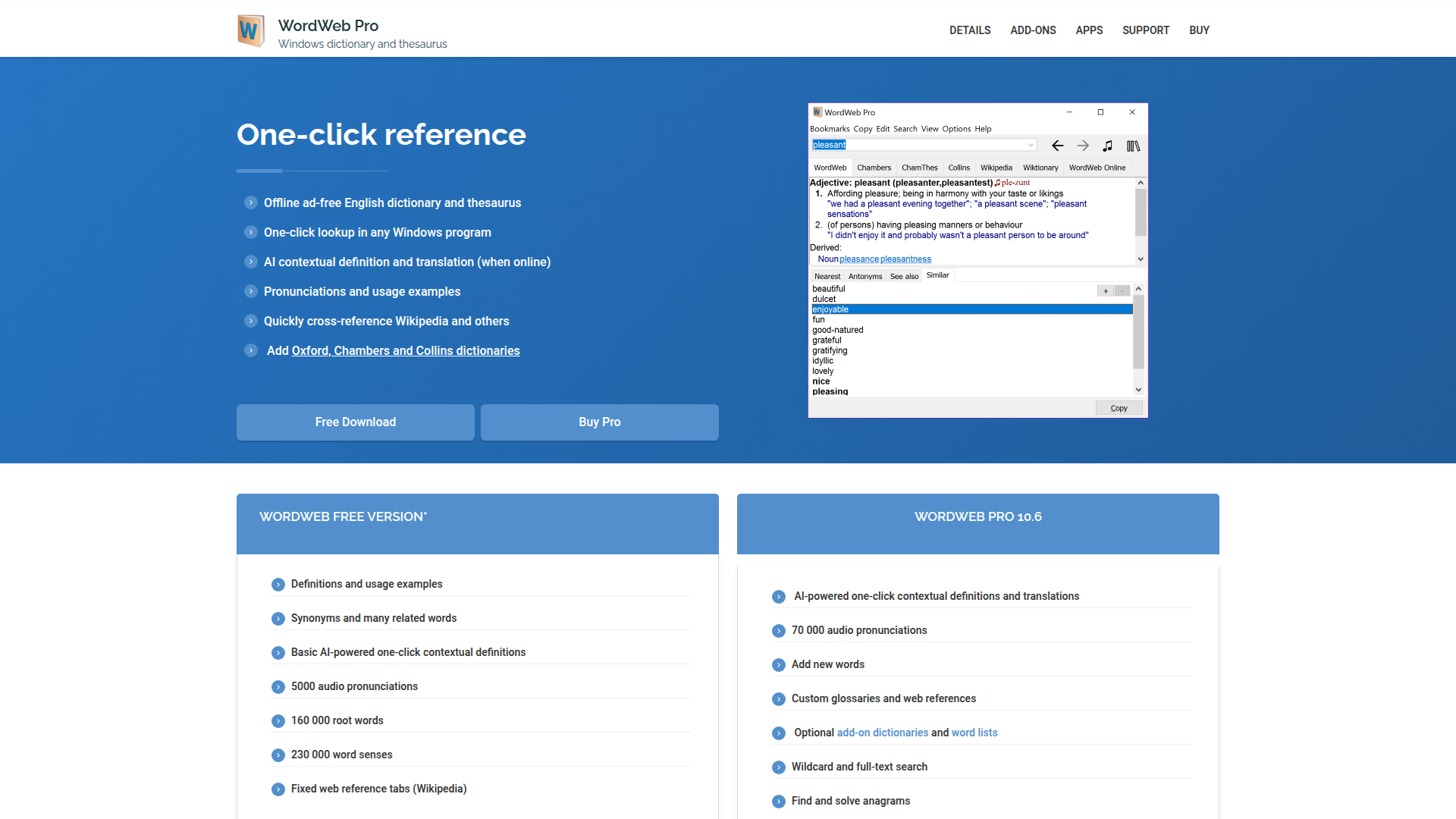Click the WORDWEB PRO 10.6 heading
This screenshot has height=819, width=1456.
coord(978,516)
